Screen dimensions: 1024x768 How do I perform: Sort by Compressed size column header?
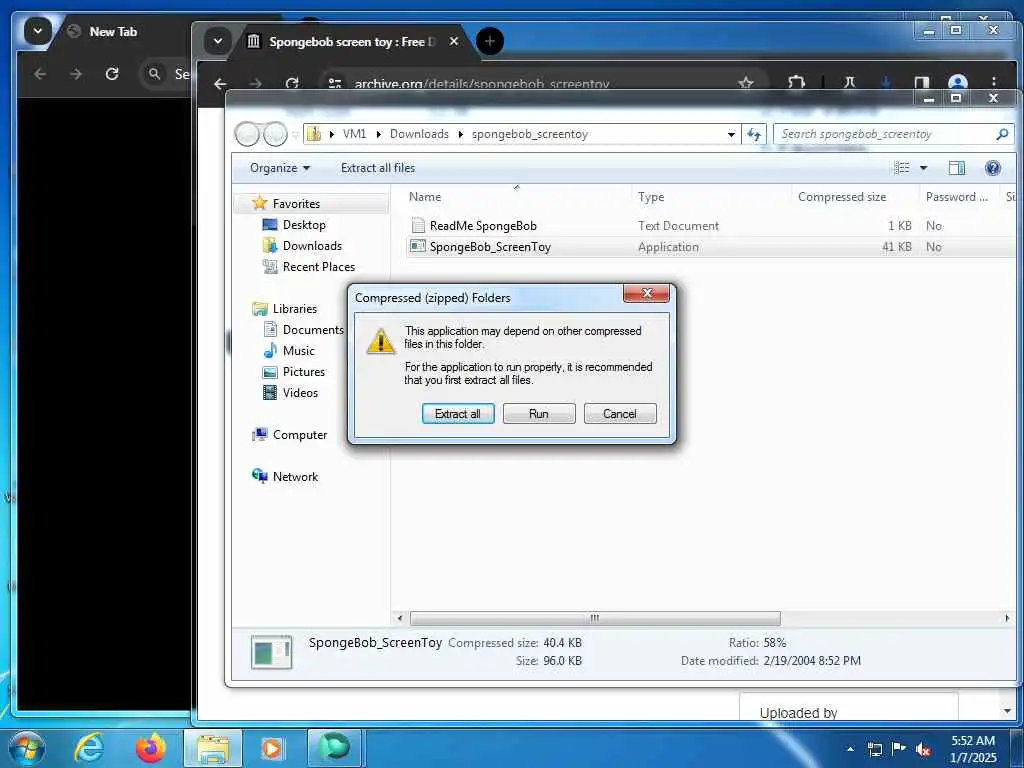(842, 197)
